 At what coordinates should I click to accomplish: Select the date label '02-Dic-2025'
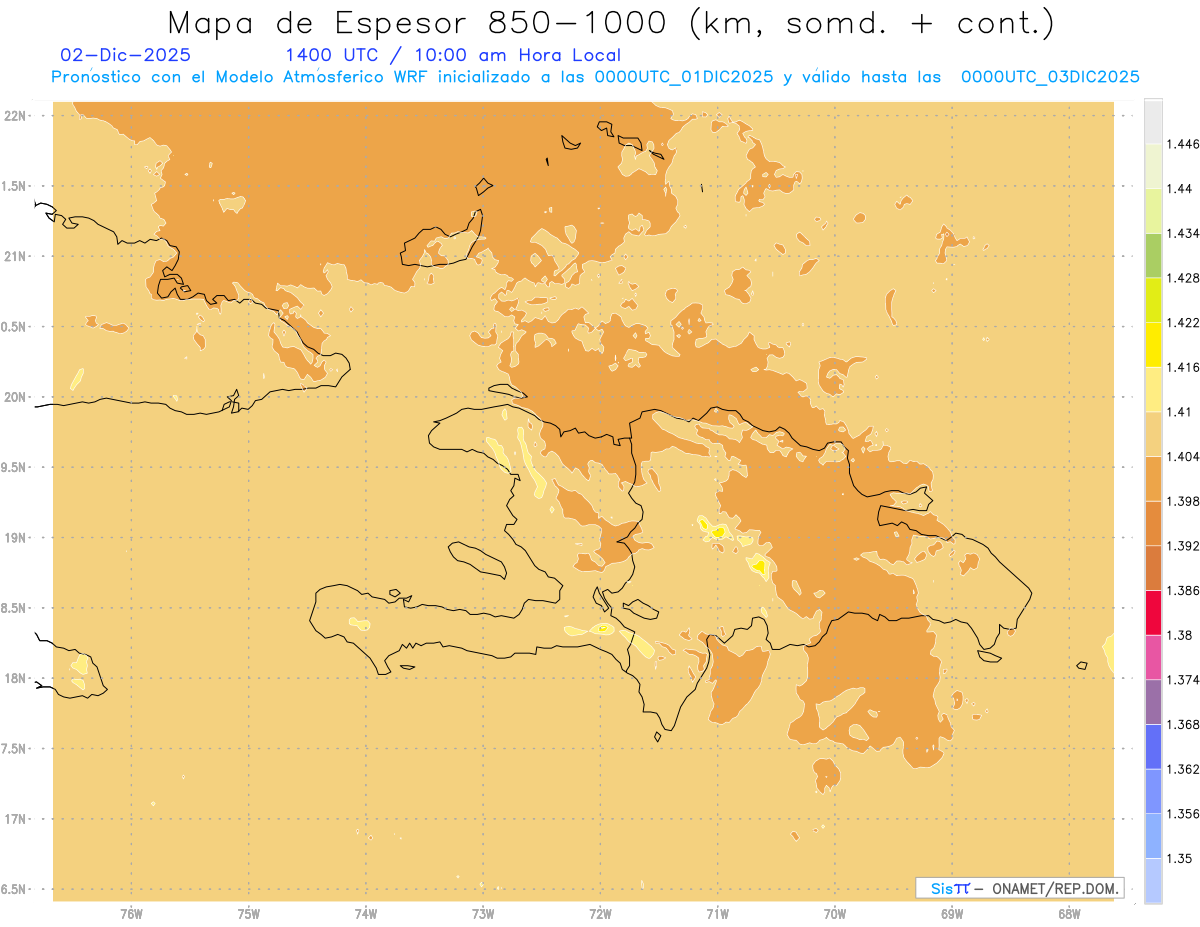tap(125, 55)
